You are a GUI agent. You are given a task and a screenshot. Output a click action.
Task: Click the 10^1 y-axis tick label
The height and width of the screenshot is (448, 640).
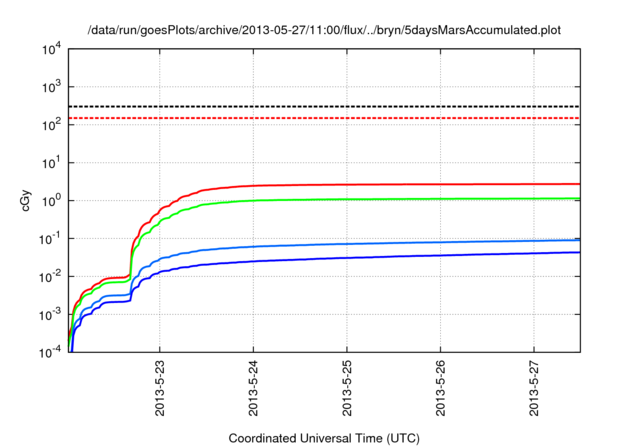click(x=51, y=163)
